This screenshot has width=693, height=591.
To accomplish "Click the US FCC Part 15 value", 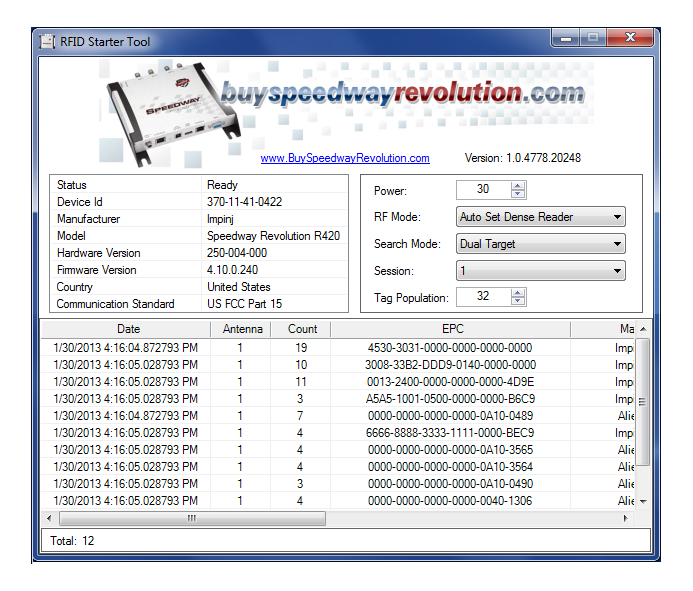I will click(244, 304).
